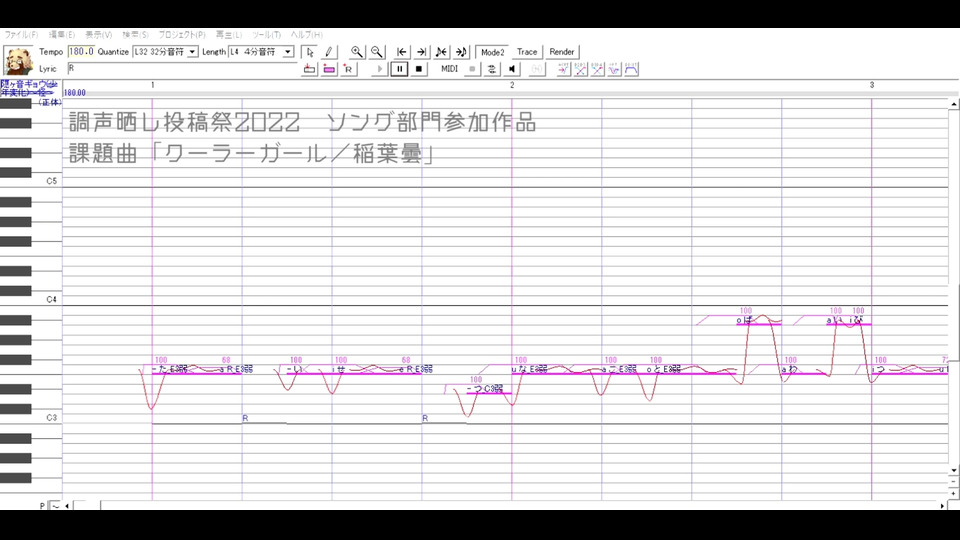Click the Tempo field showing 180.0
The height and width of the screenshot is (540, 960).
pyautogui.click(x=81, y=52)
